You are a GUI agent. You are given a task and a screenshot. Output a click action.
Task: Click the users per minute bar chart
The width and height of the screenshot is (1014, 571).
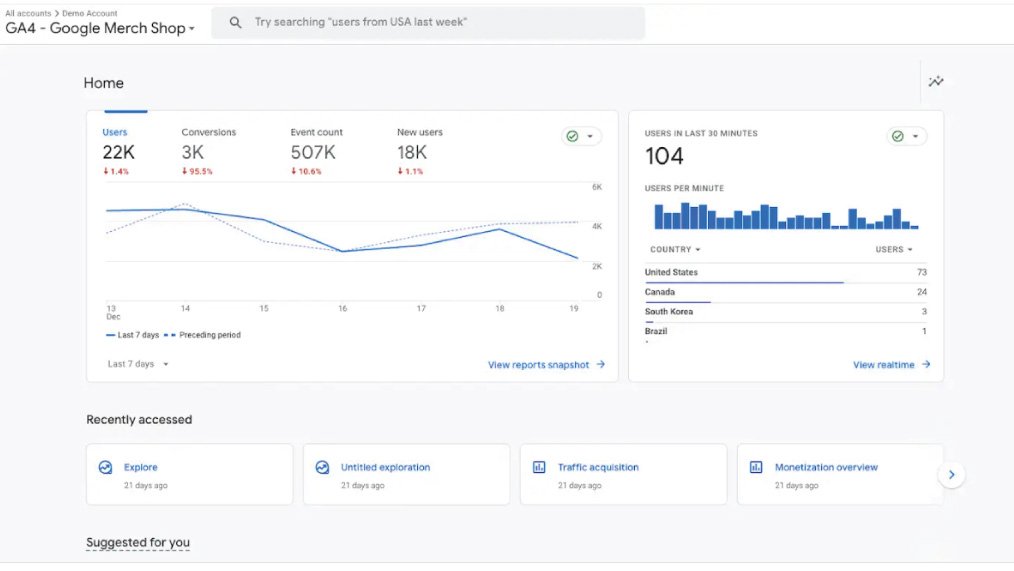click(x=786, y=216)
